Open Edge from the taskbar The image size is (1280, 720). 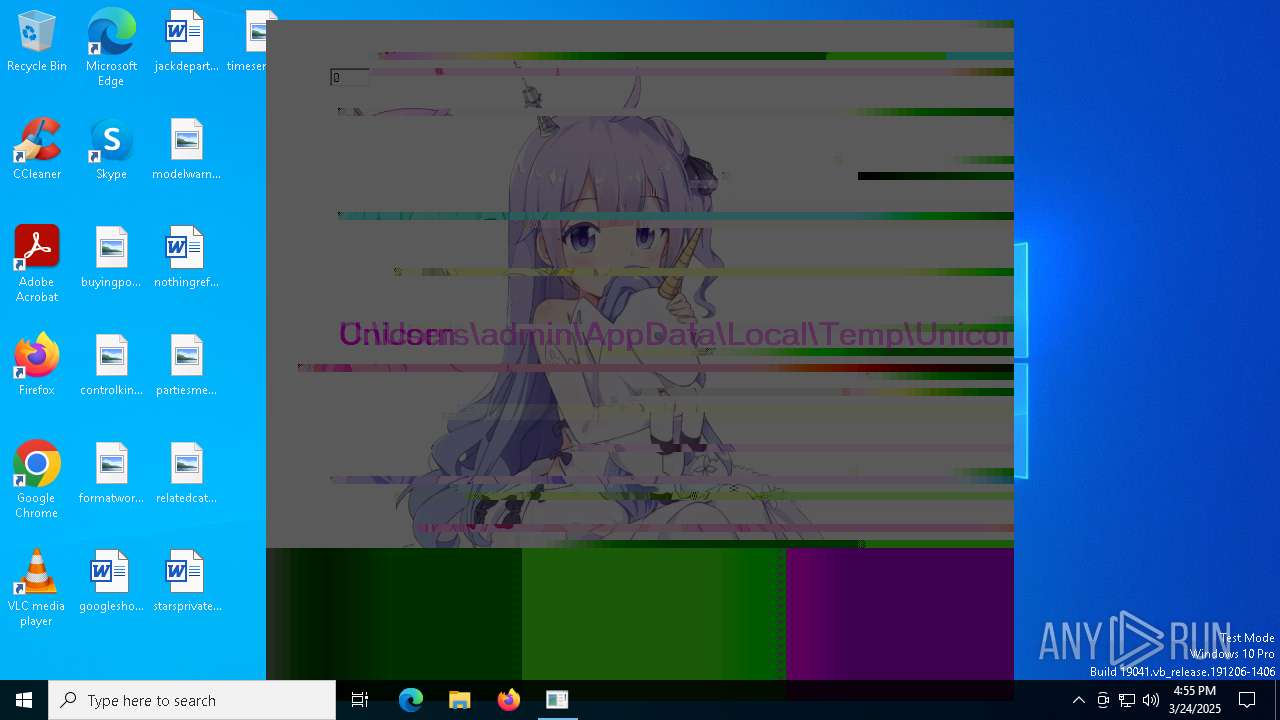coord(411,700)
